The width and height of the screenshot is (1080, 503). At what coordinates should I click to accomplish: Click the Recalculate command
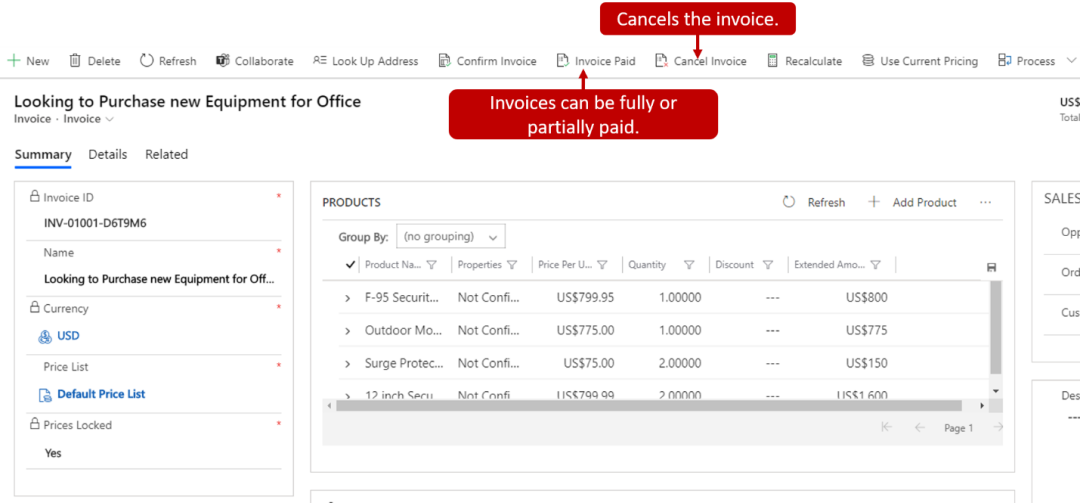pyautogui.click(x=804, y=61)
